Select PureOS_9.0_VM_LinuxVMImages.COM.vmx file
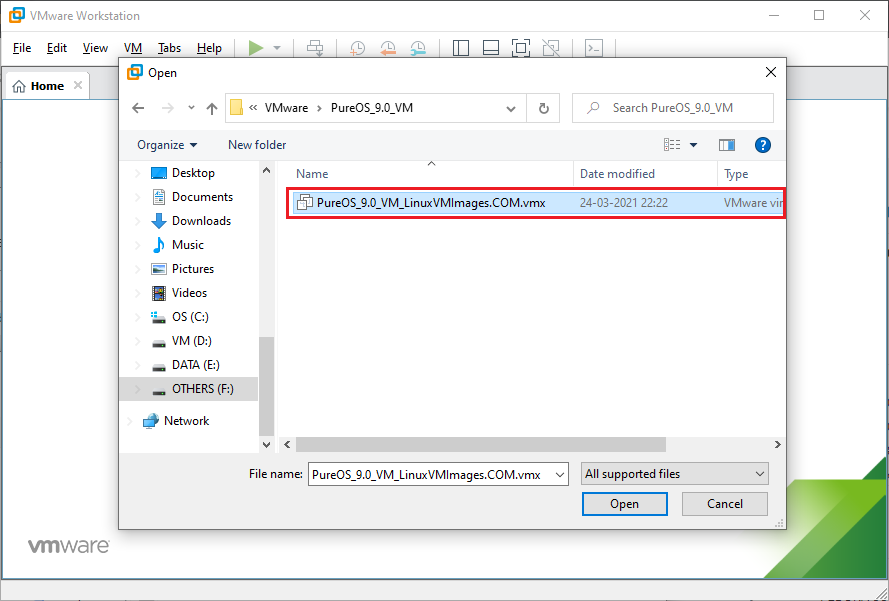This screenshot has width=889, height=601. click(x=536, y=203)
